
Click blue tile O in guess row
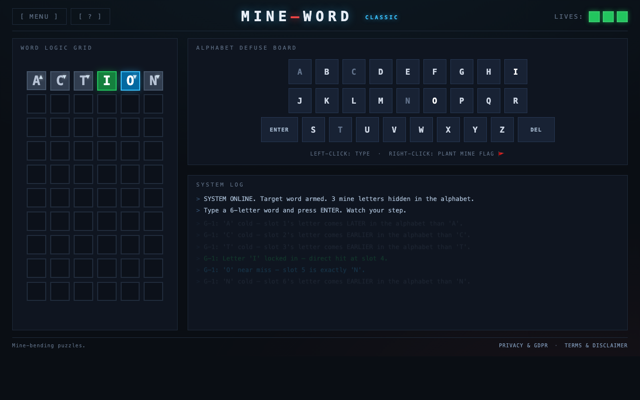point(130,80)
